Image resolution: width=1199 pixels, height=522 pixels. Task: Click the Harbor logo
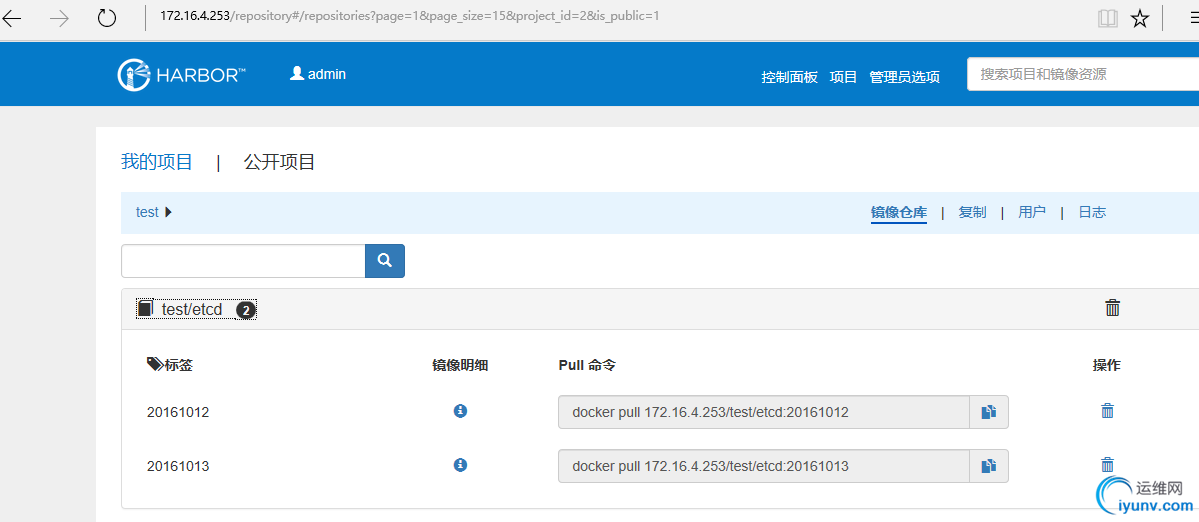[182, 74]
